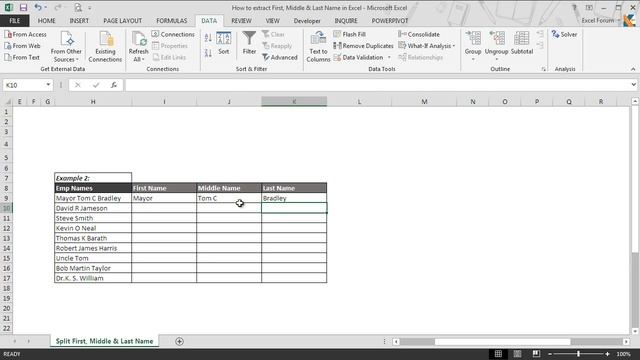The width and height of the screenshot is (640, 360).
Task: Click the From Web icon
Action: click(8, 46)
